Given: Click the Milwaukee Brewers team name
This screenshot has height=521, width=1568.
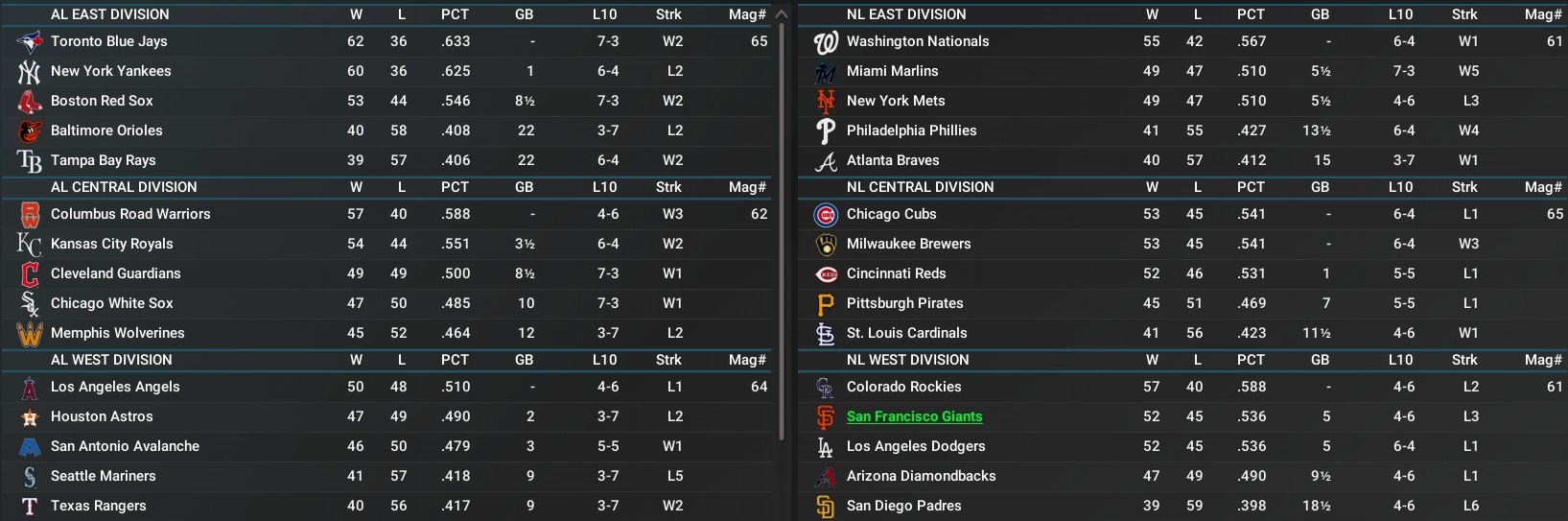Looking at the screenshot, I should tap(908, 244).
